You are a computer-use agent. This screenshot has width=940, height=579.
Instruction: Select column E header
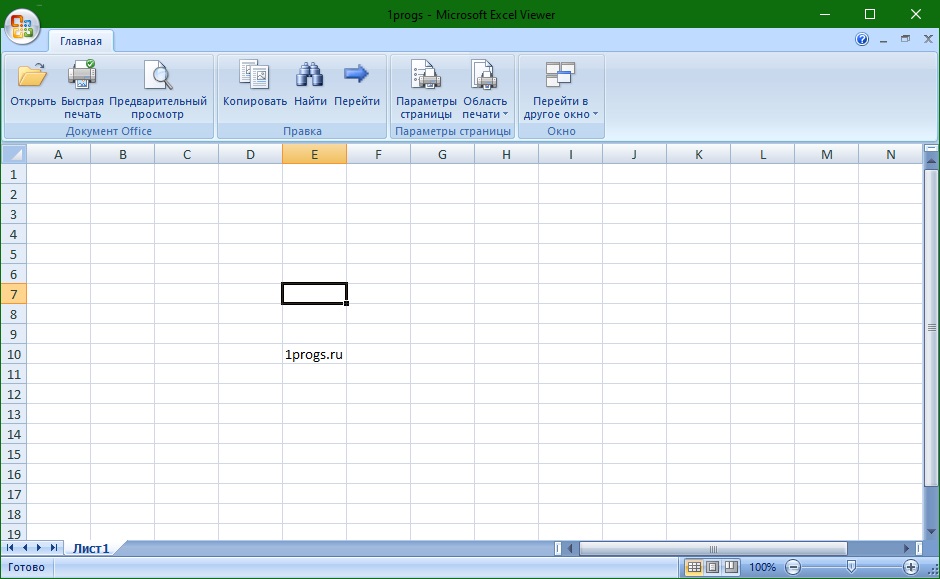tap(314, 155)
